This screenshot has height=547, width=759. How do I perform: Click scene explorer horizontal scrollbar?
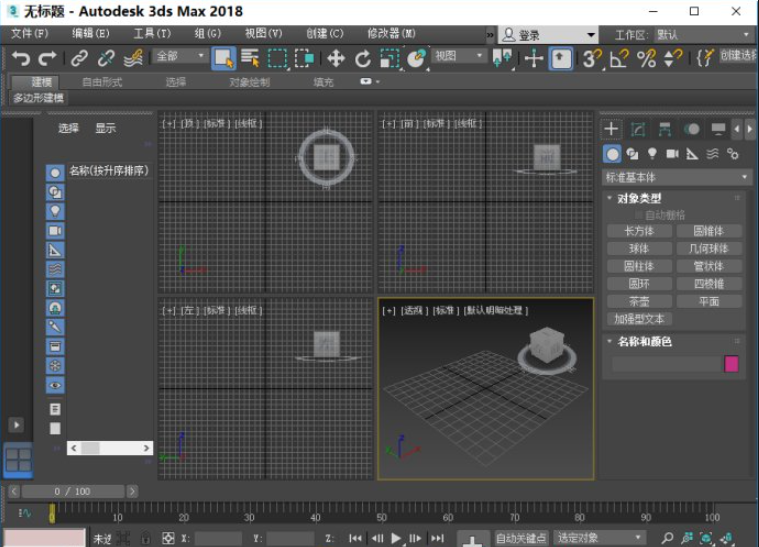coord(110,448)
